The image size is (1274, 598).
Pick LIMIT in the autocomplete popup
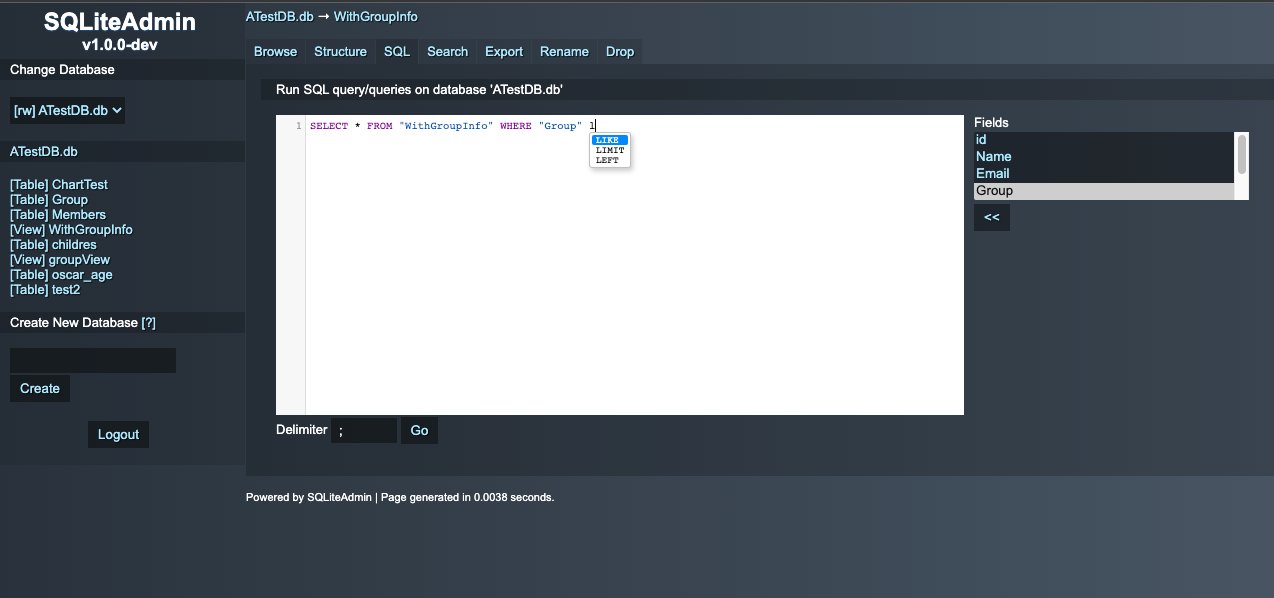point(609,150)
